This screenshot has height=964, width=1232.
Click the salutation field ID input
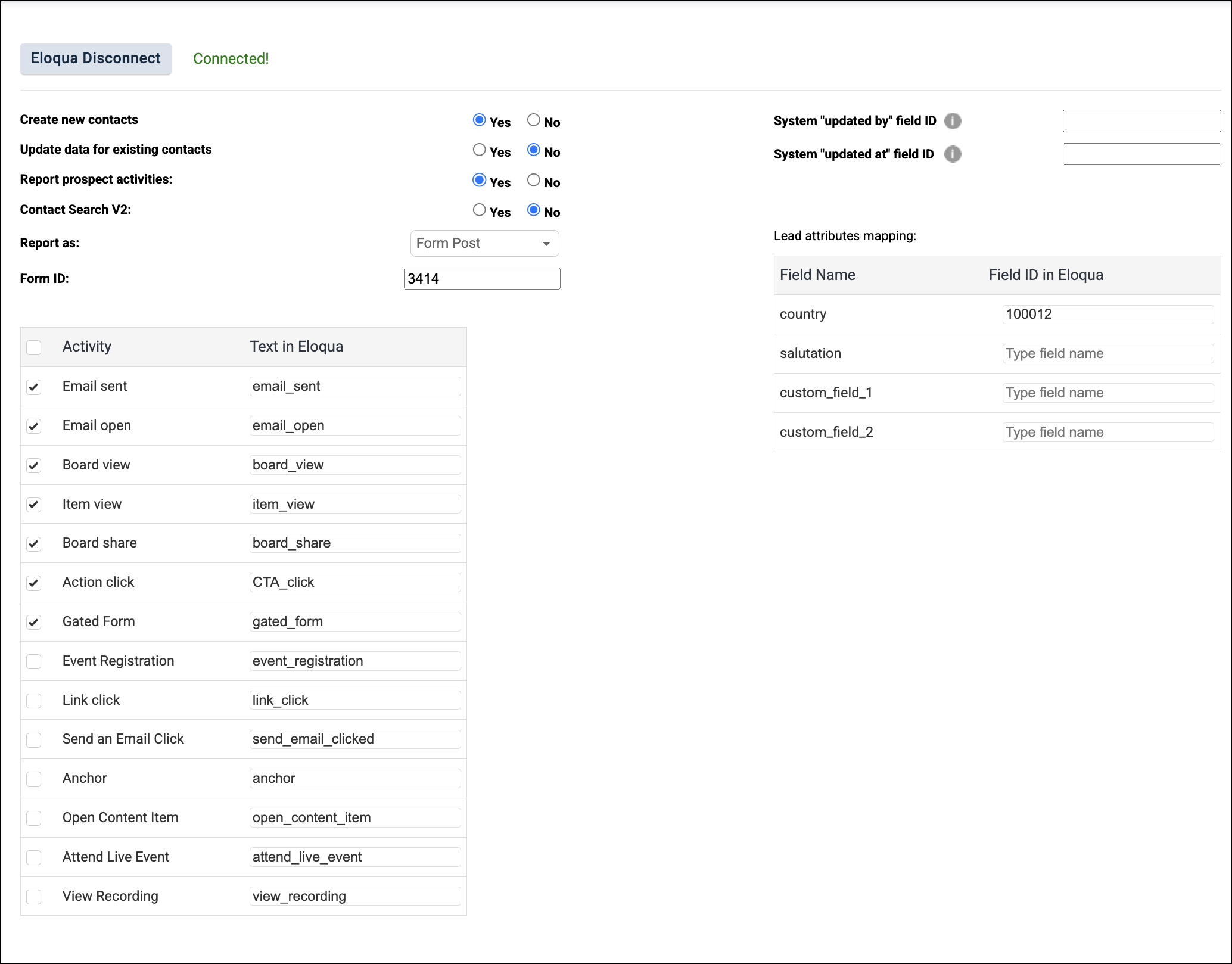[x=1107, y=353]
